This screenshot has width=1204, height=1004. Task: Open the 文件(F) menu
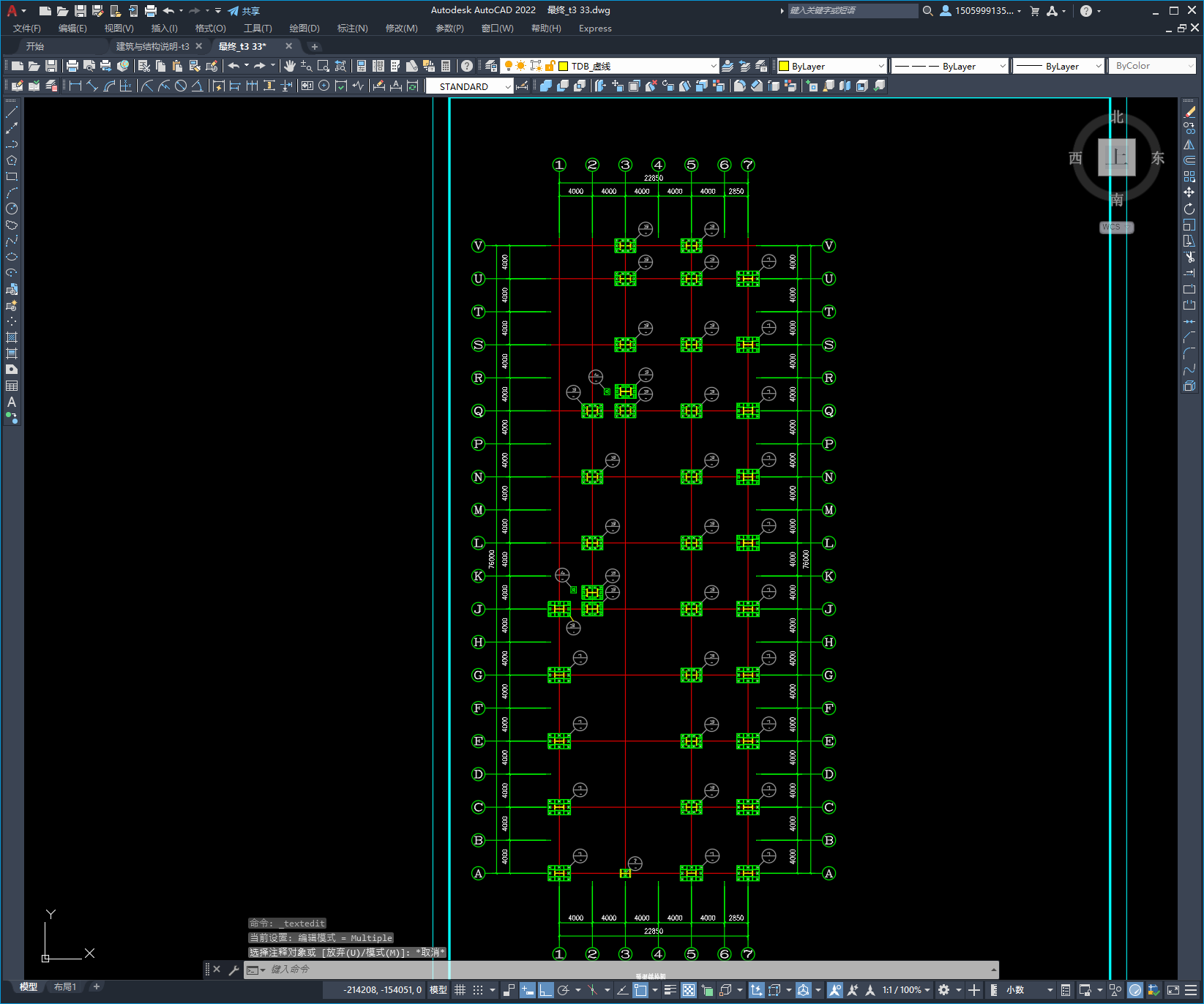point(27,29)
